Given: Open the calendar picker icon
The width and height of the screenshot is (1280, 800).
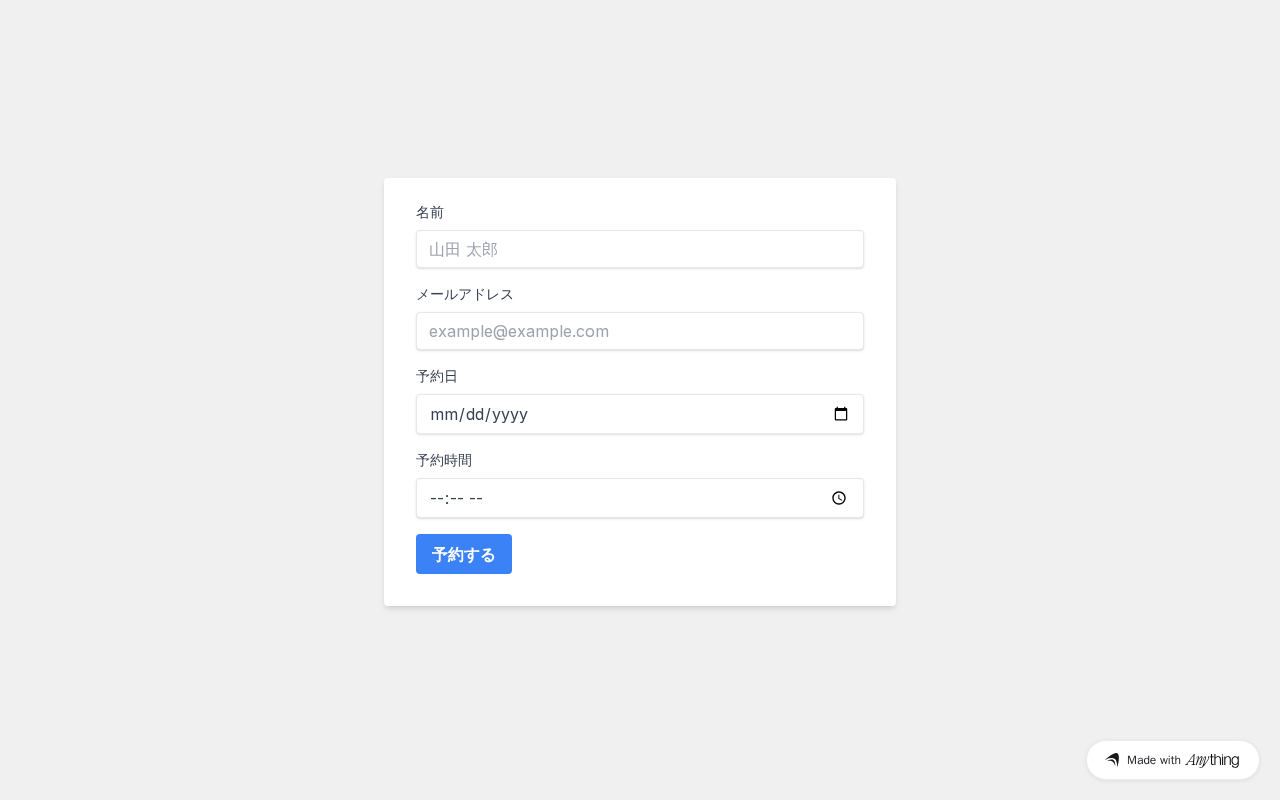Looking at the screenshot, I should 841,414.
